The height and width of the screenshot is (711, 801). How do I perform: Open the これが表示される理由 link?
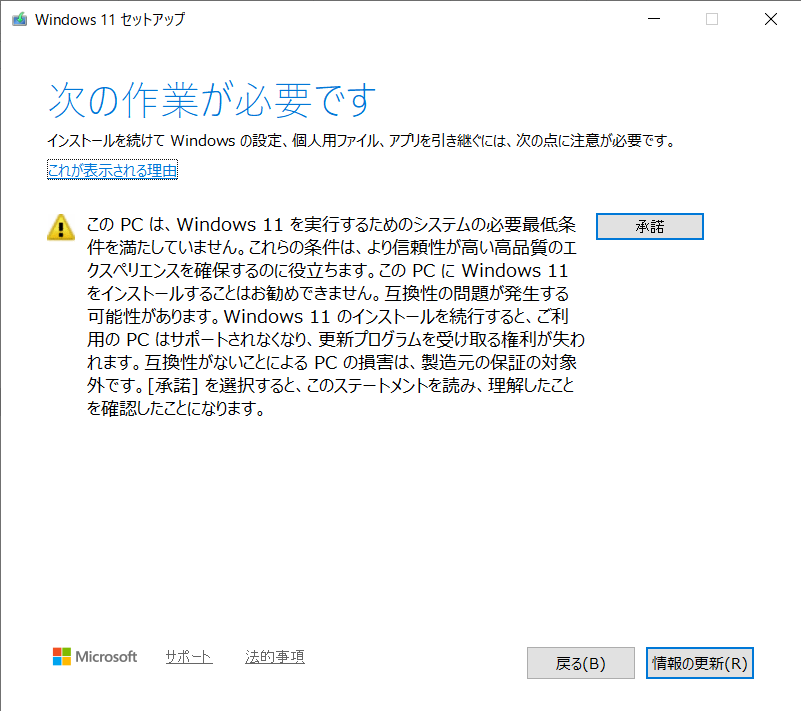[x=112, y=171]
